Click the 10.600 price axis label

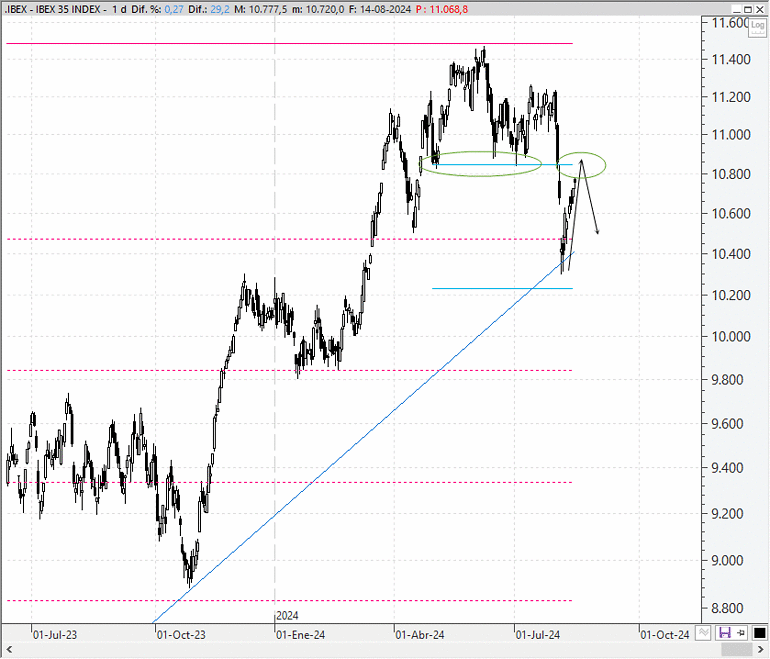point(731,214)
